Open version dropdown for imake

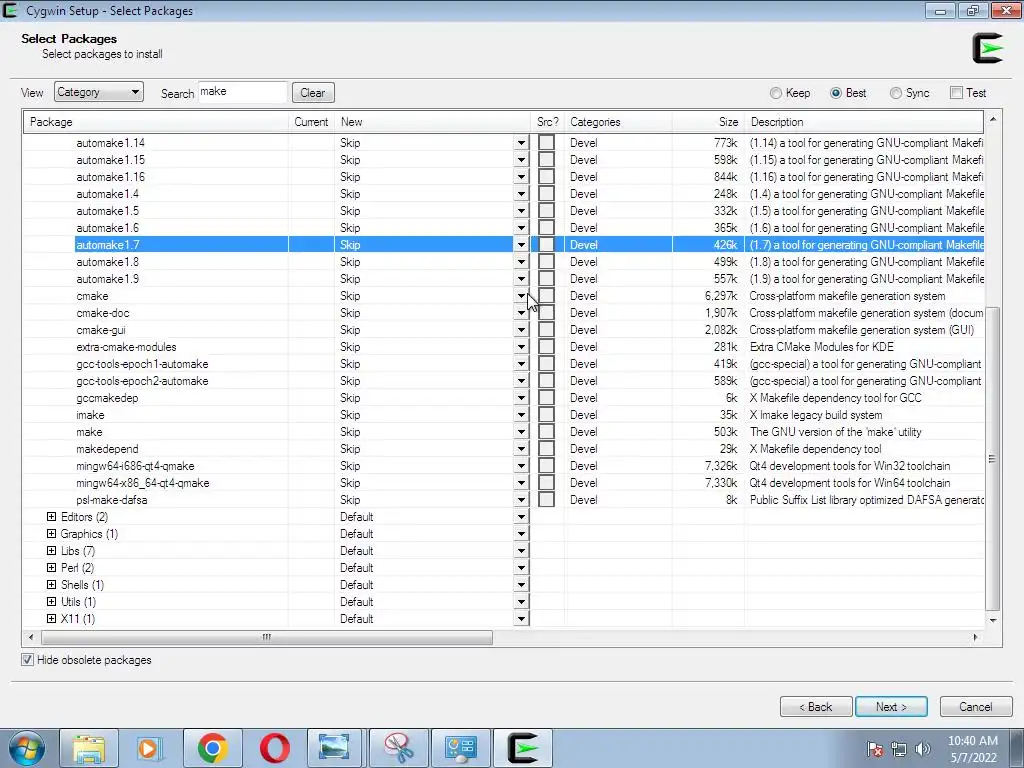pyautogui.click(x=521, y=415)
